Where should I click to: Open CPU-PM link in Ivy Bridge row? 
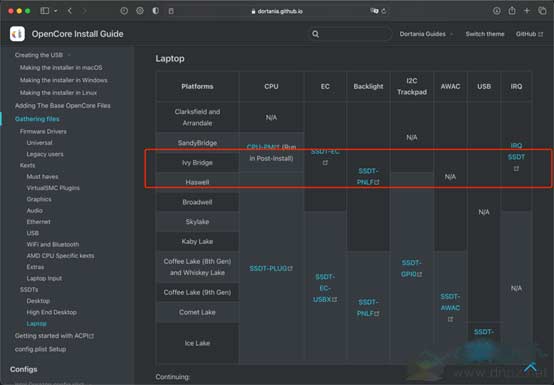tap(263, 147)
